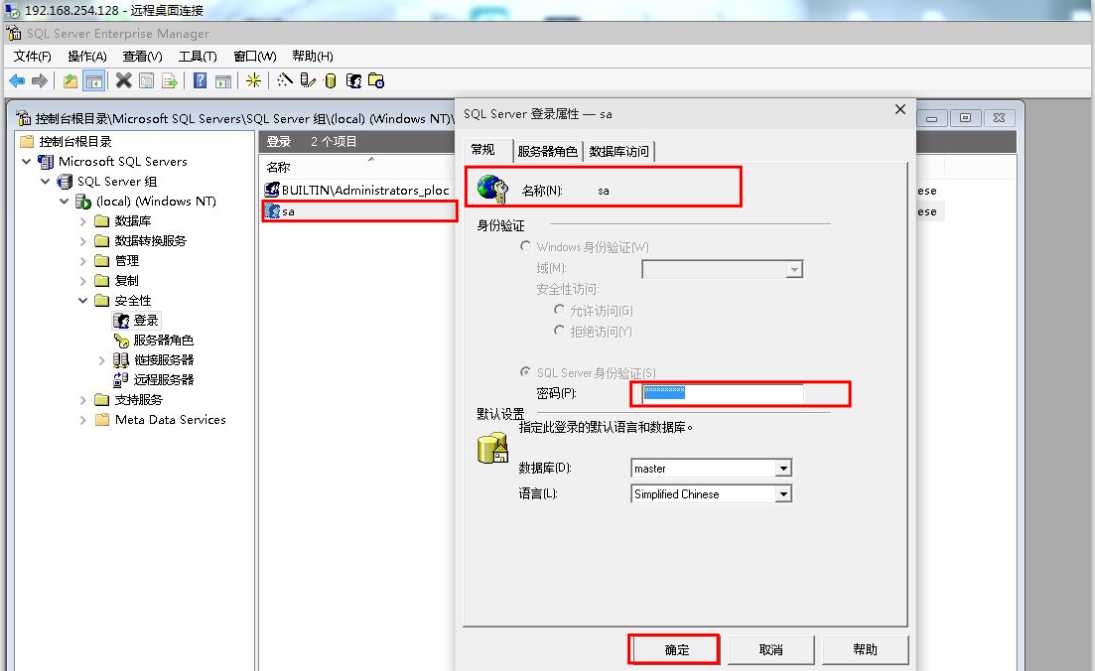This screenshot has width=1095, height=671.
Task: Expand the 数据转换服务 folder node
Action: [x=83, y=241]
